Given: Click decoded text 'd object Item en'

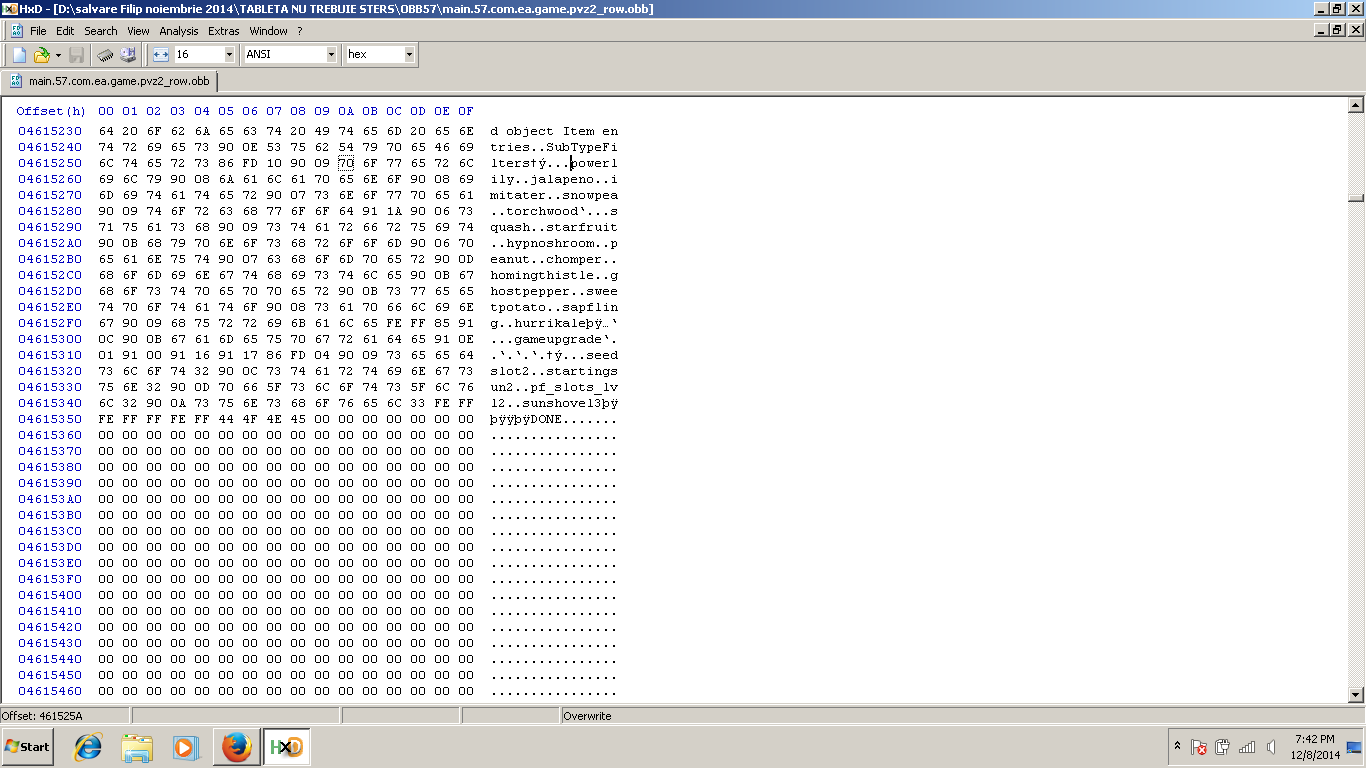Looking at the screenshot, I should click(554, 131).
